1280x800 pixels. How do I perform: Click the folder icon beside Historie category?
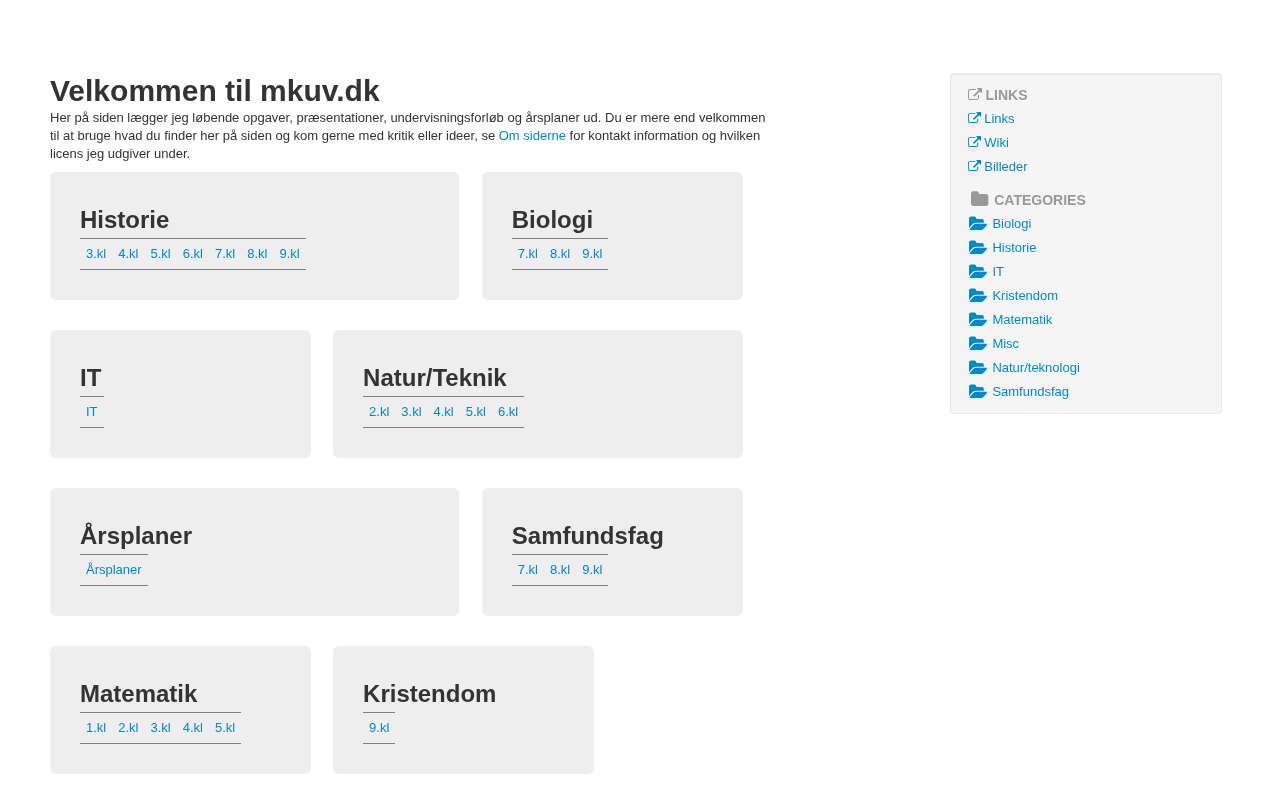[977, 248]
